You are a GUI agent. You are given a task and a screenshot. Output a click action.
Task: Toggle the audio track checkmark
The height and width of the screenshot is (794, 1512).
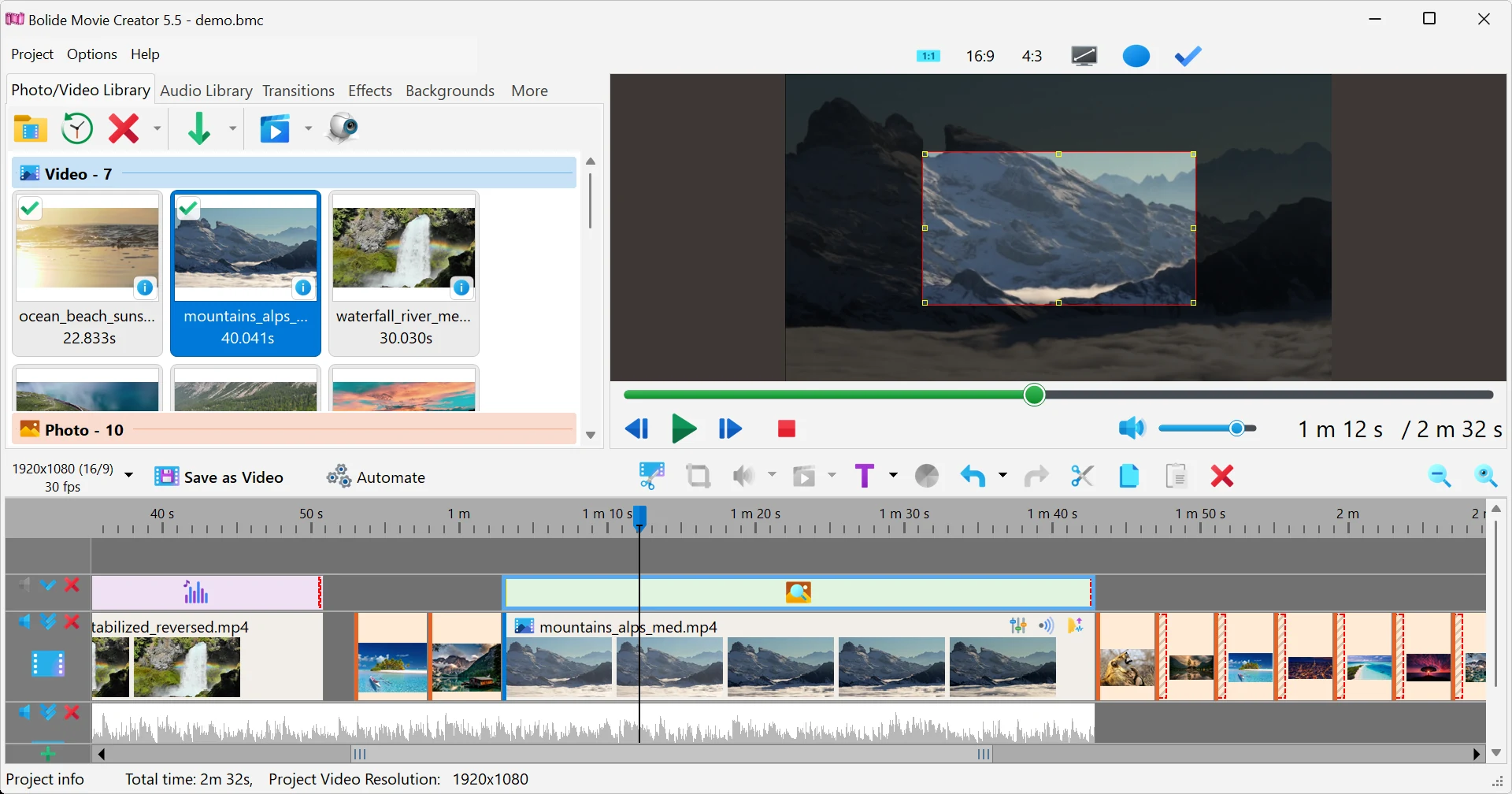click(48, 712)
